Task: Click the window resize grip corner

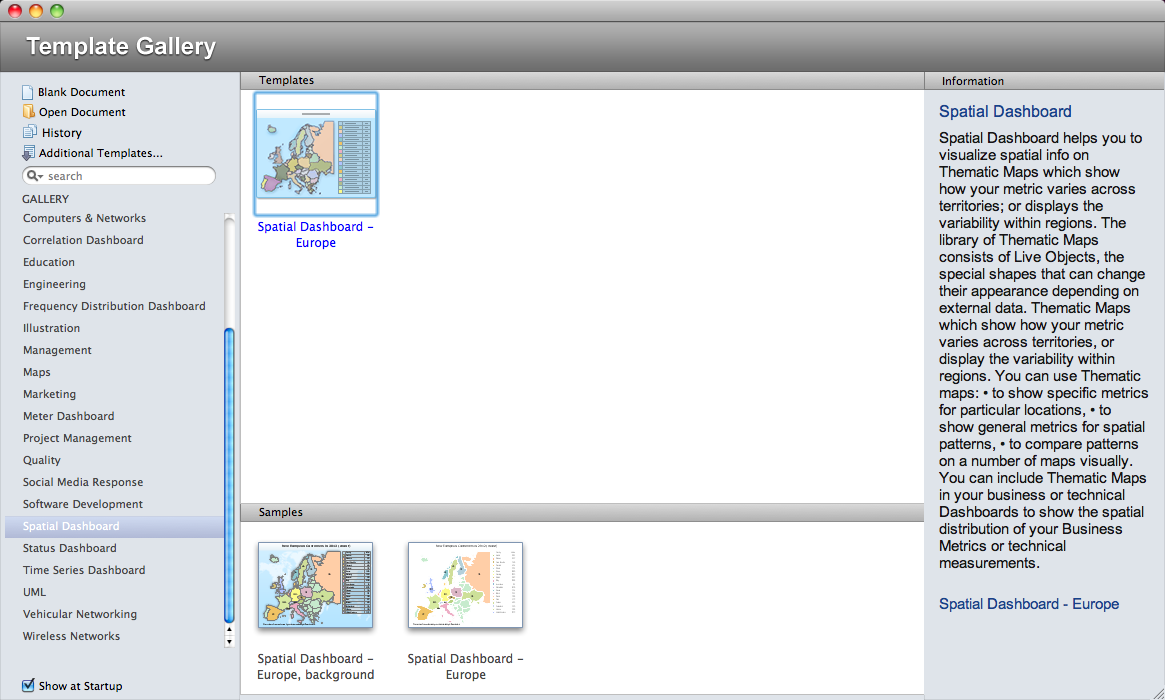Action: click(1158, 693)
